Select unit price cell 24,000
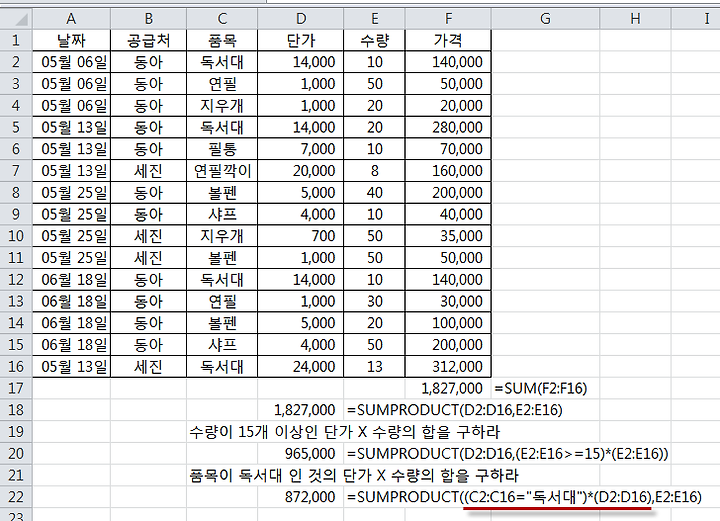 tap(301, 367)
